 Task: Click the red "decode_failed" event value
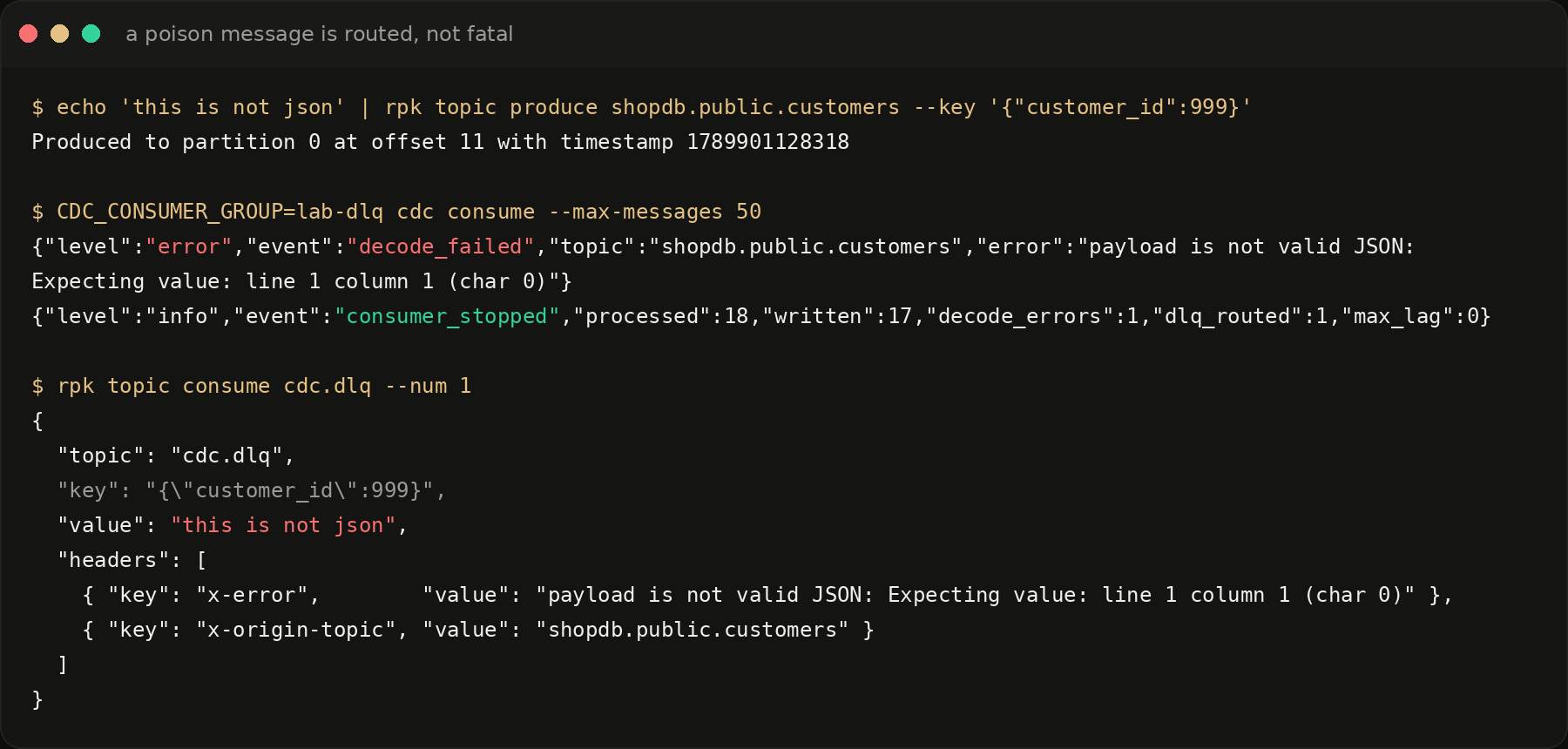tap(441, 246)
